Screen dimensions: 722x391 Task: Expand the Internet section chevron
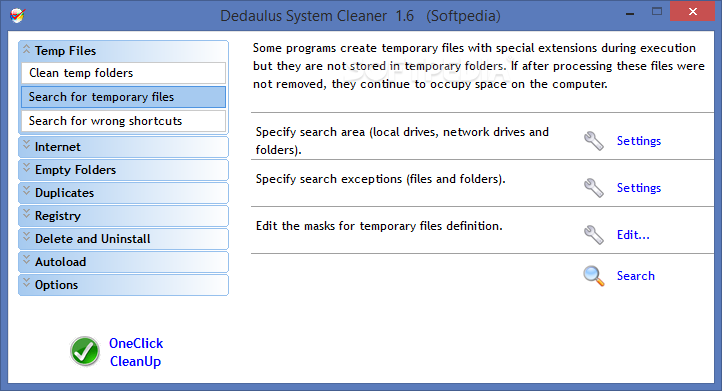coord(27,146)
